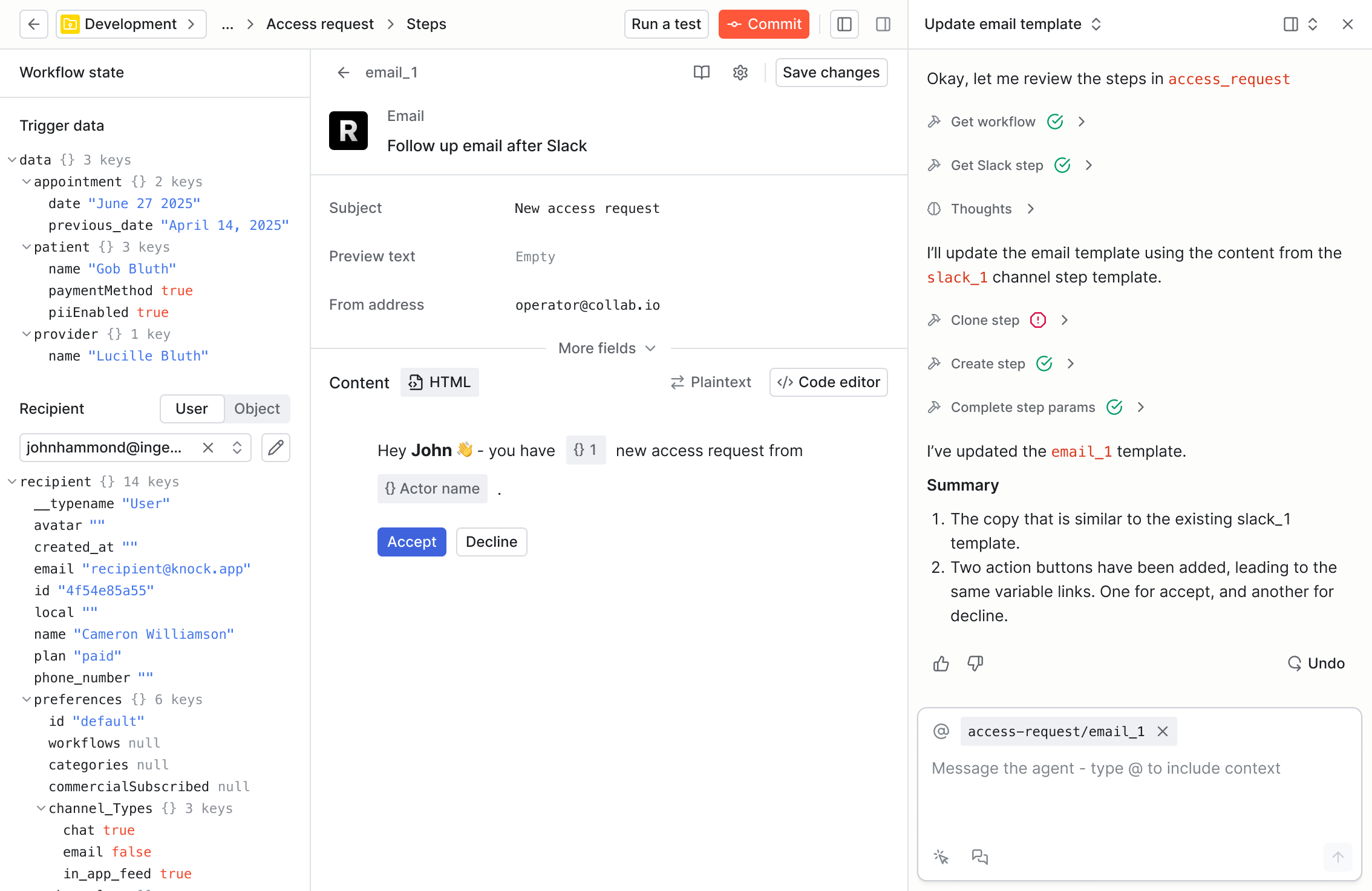
Task: Open the email step settings gear
Action: [740, 73]
